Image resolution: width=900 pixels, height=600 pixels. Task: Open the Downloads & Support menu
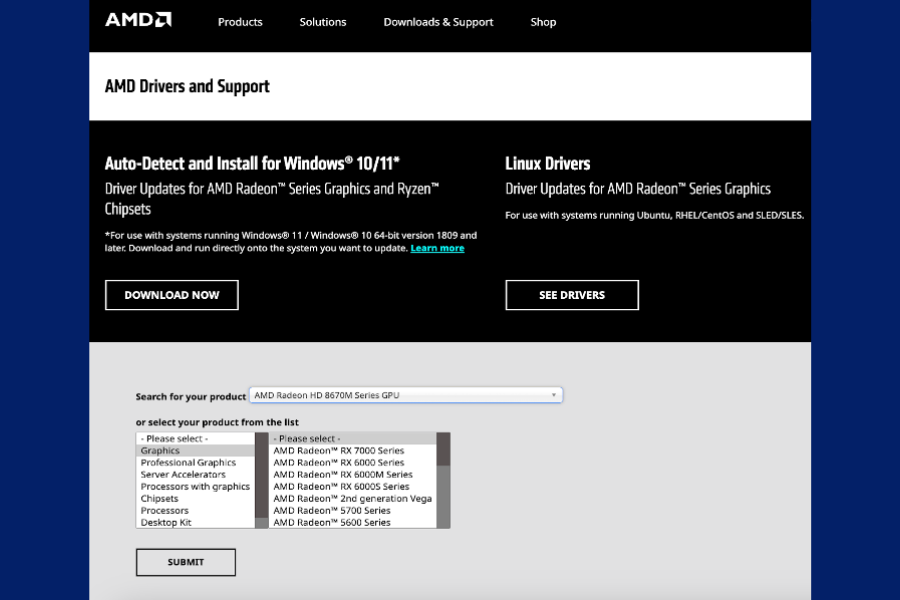(x=438, y=22)
